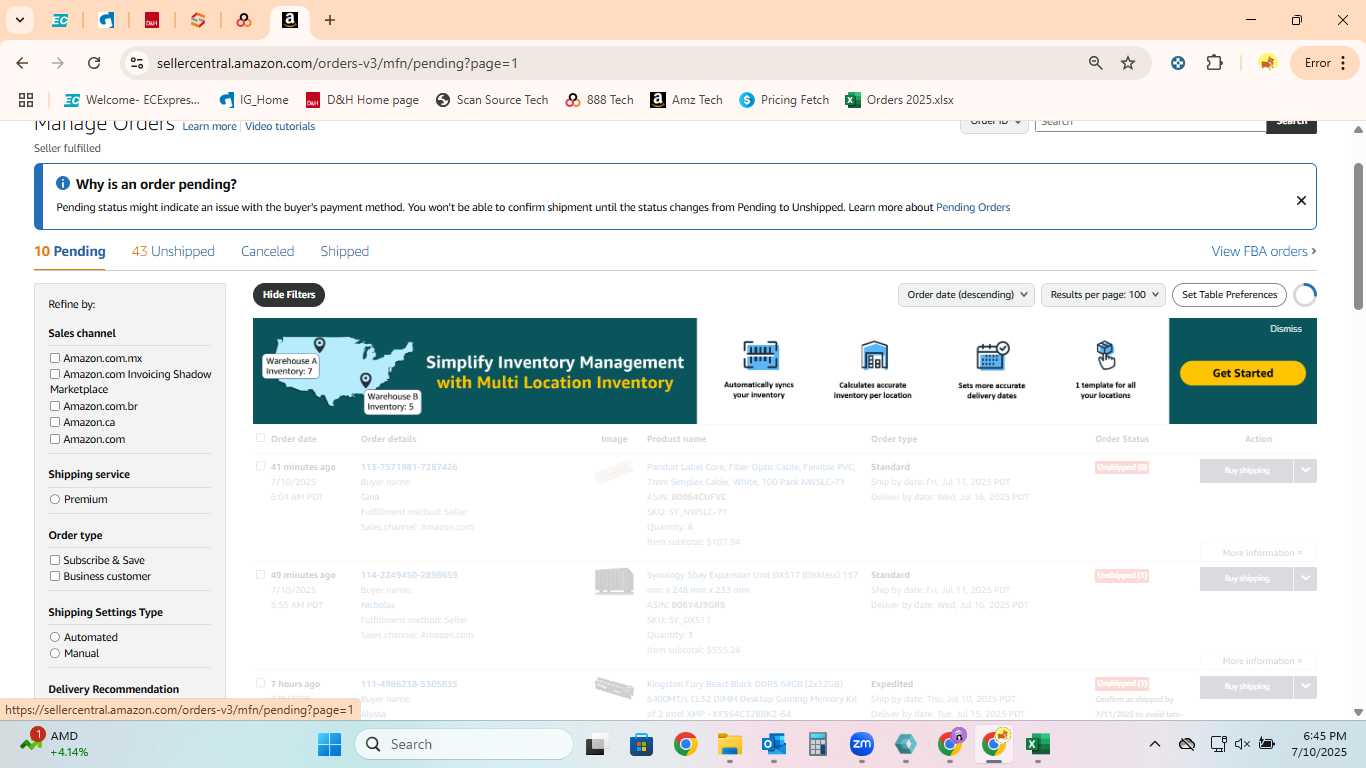Click the Get Started button

[x=1242, y=373]
